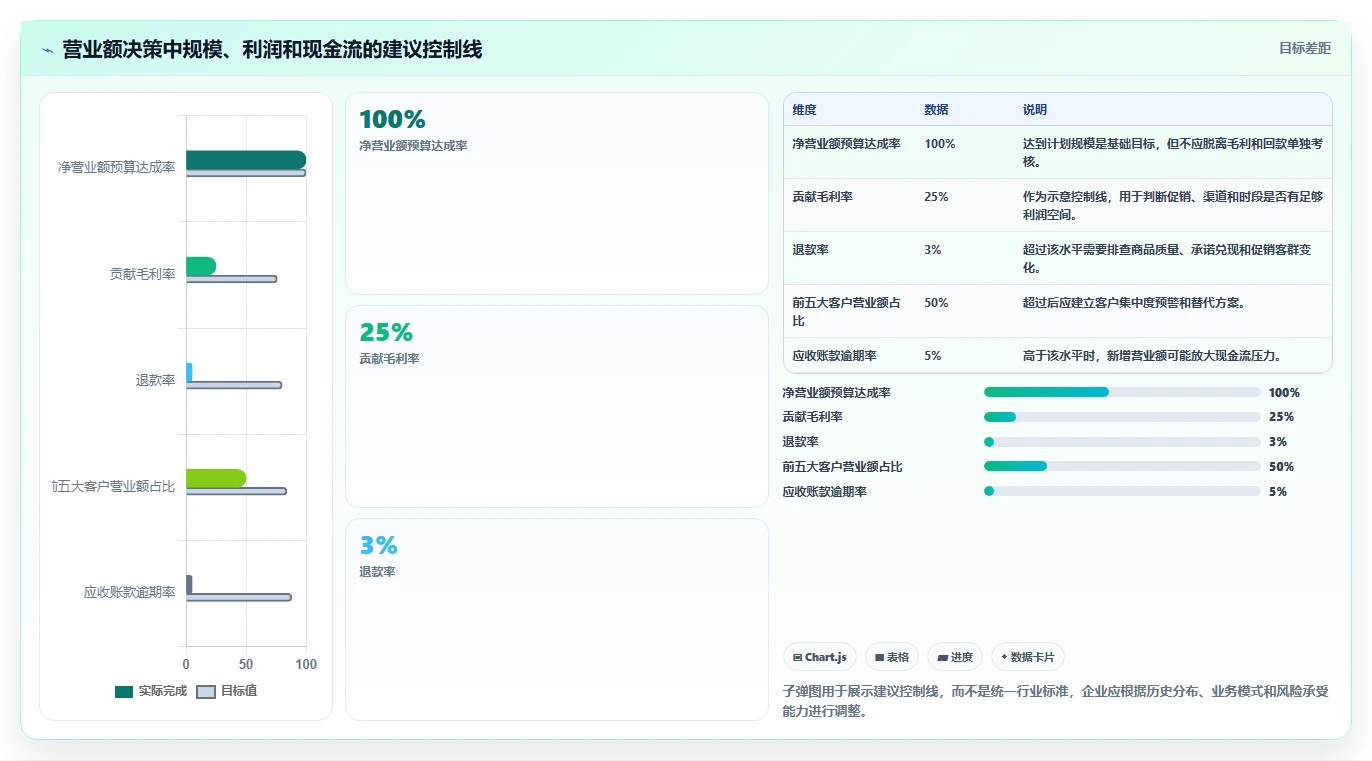The image size is (1372, 761).
Task: Click the 表格 tag icon
Action: (x=879, y=658)
